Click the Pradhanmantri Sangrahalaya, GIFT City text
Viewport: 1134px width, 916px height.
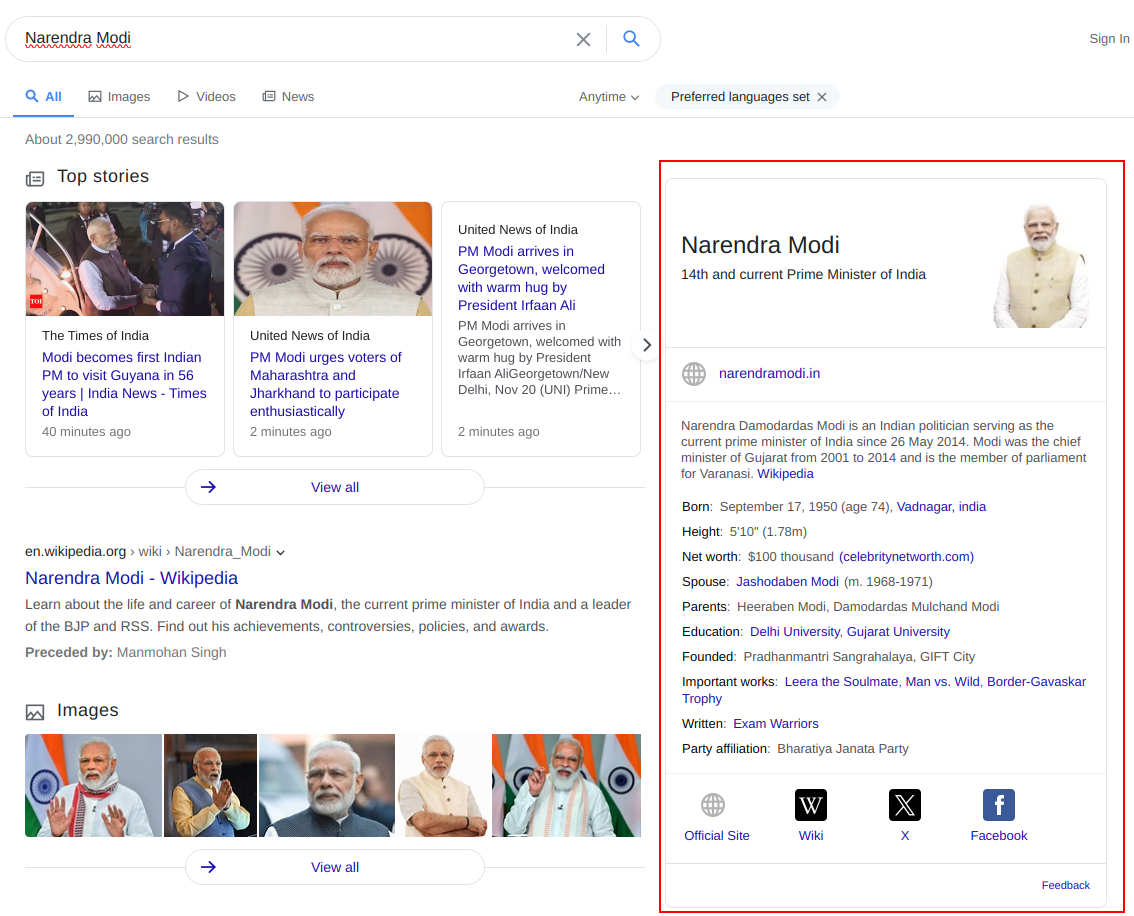pos(859,656)
